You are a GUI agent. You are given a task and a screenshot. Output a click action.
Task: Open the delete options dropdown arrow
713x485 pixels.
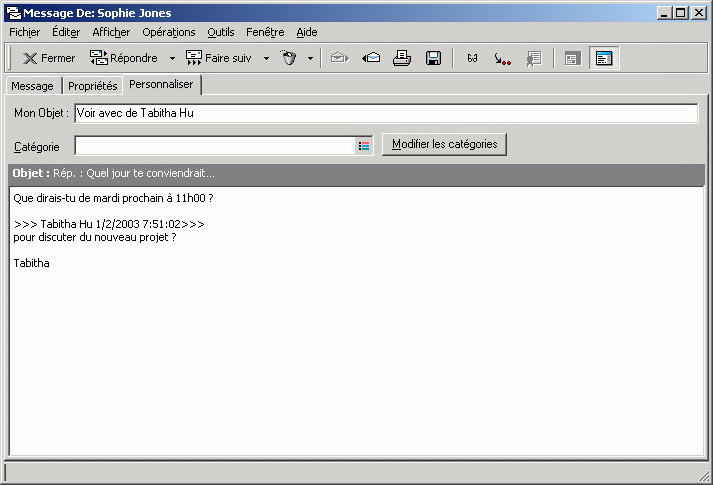click(x=310, y=58)
